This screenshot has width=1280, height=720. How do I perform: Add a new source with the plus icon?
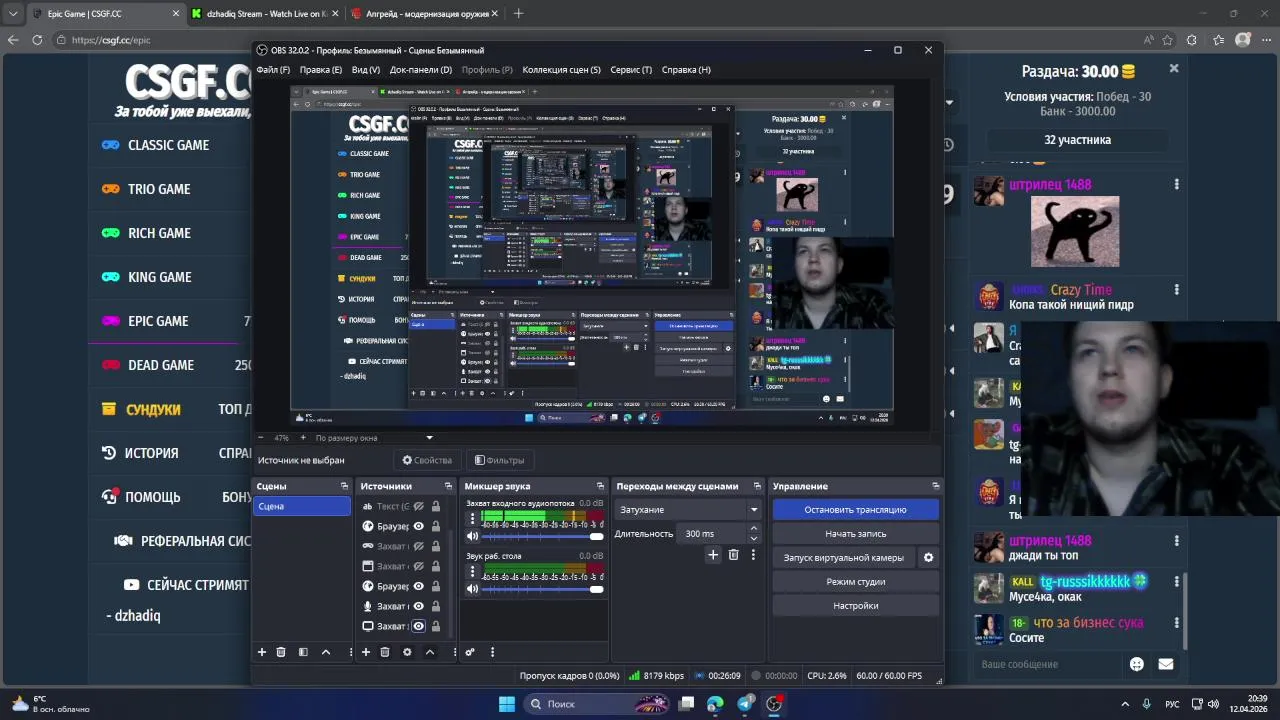point(366,652)
